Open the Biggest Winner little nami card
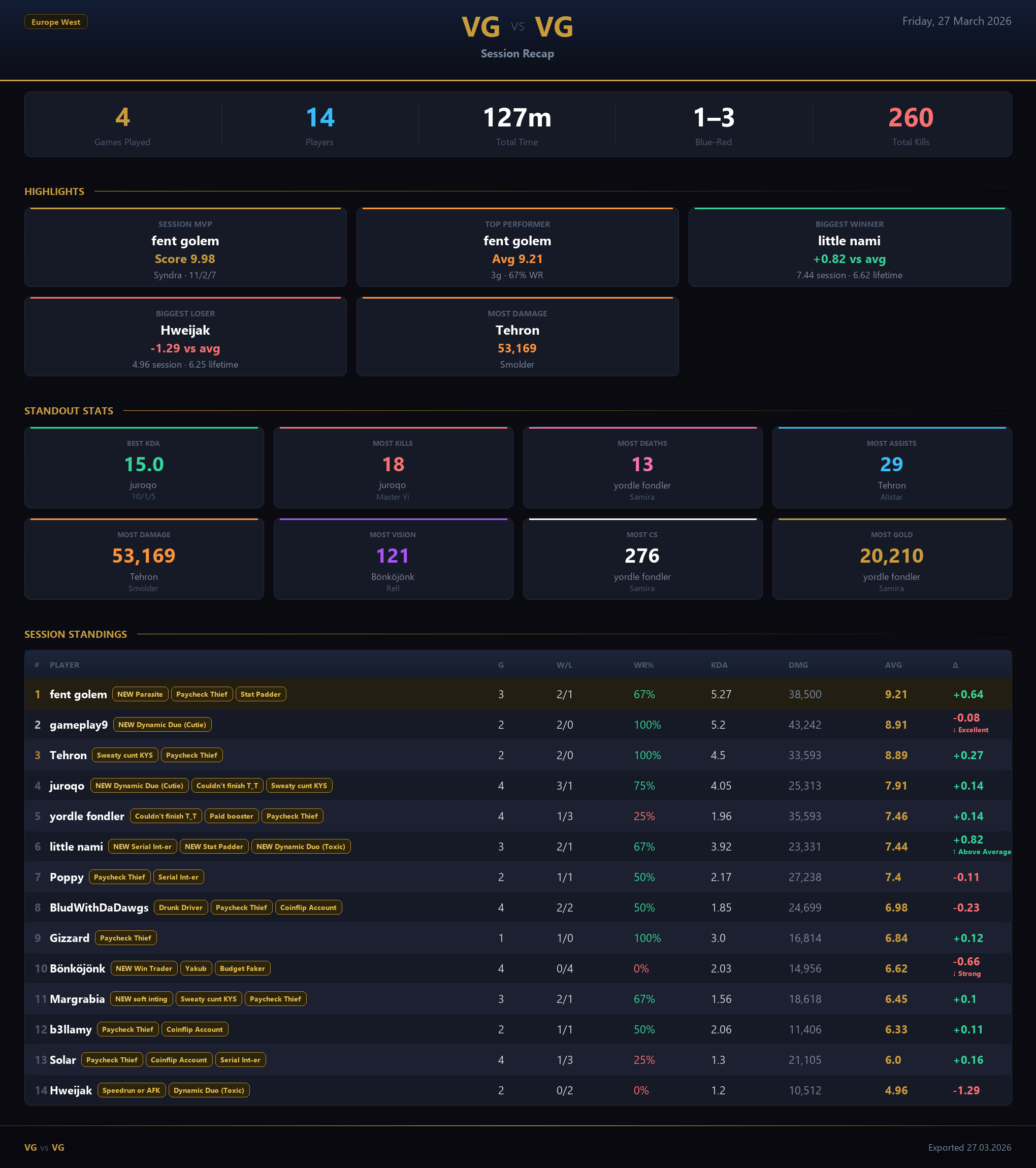1036x1168 pixels. pos(849,247)
